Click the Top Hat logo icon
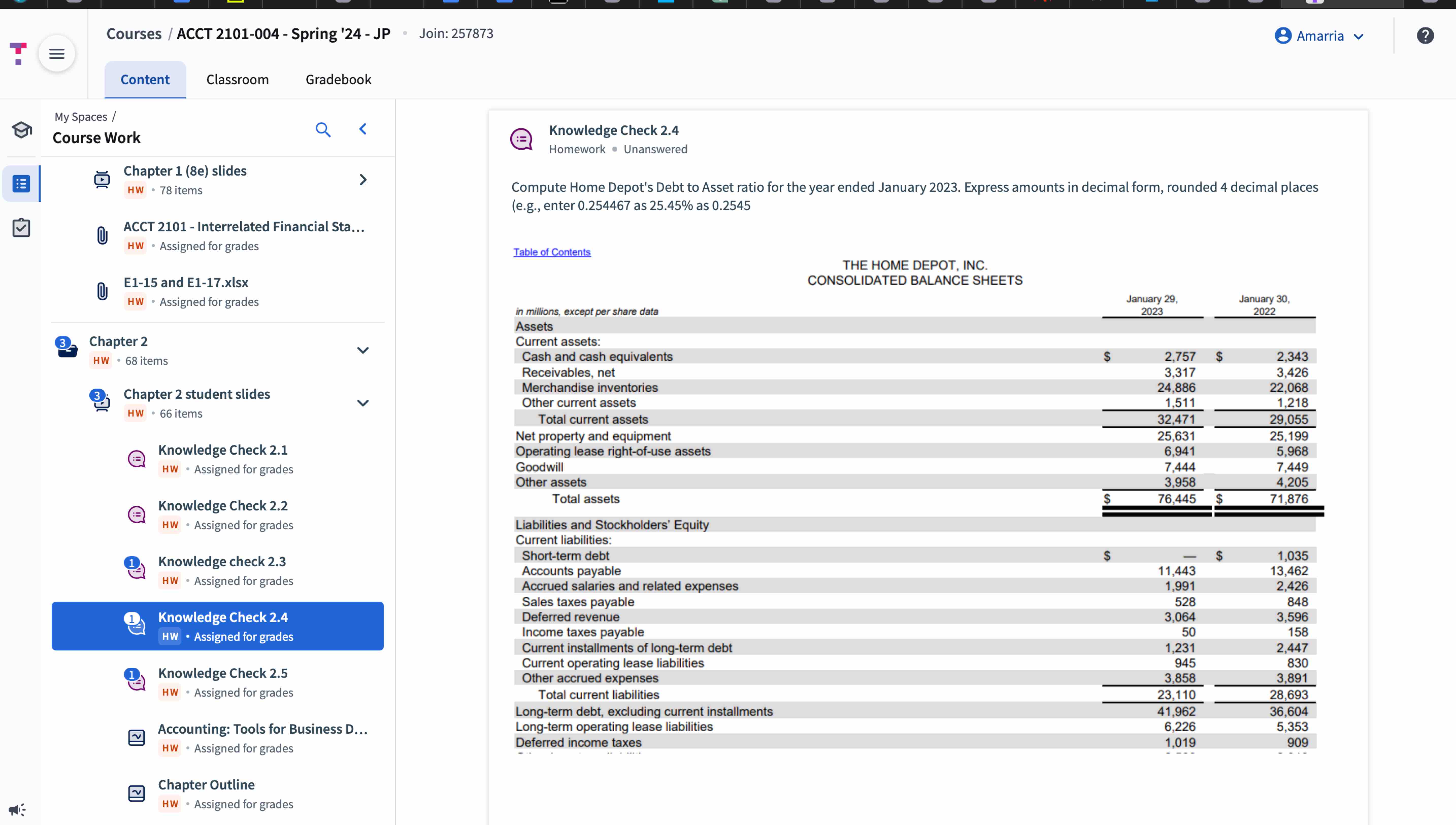Image resolution: width=1456 pixels, height=825 pixels. click(x=18, y=53)
